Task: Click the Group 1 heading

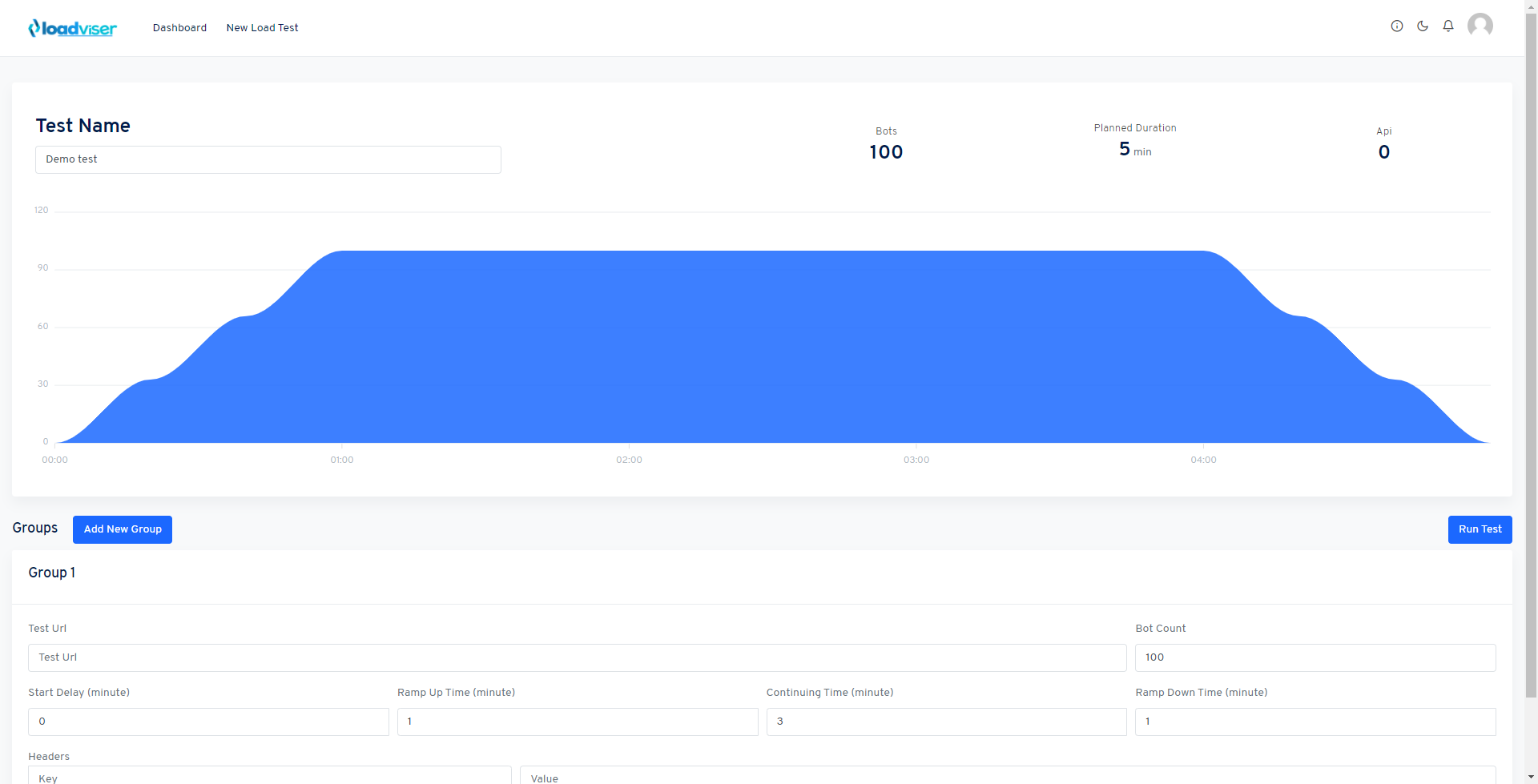Action: pyautogui.click(x=52, y=573)
